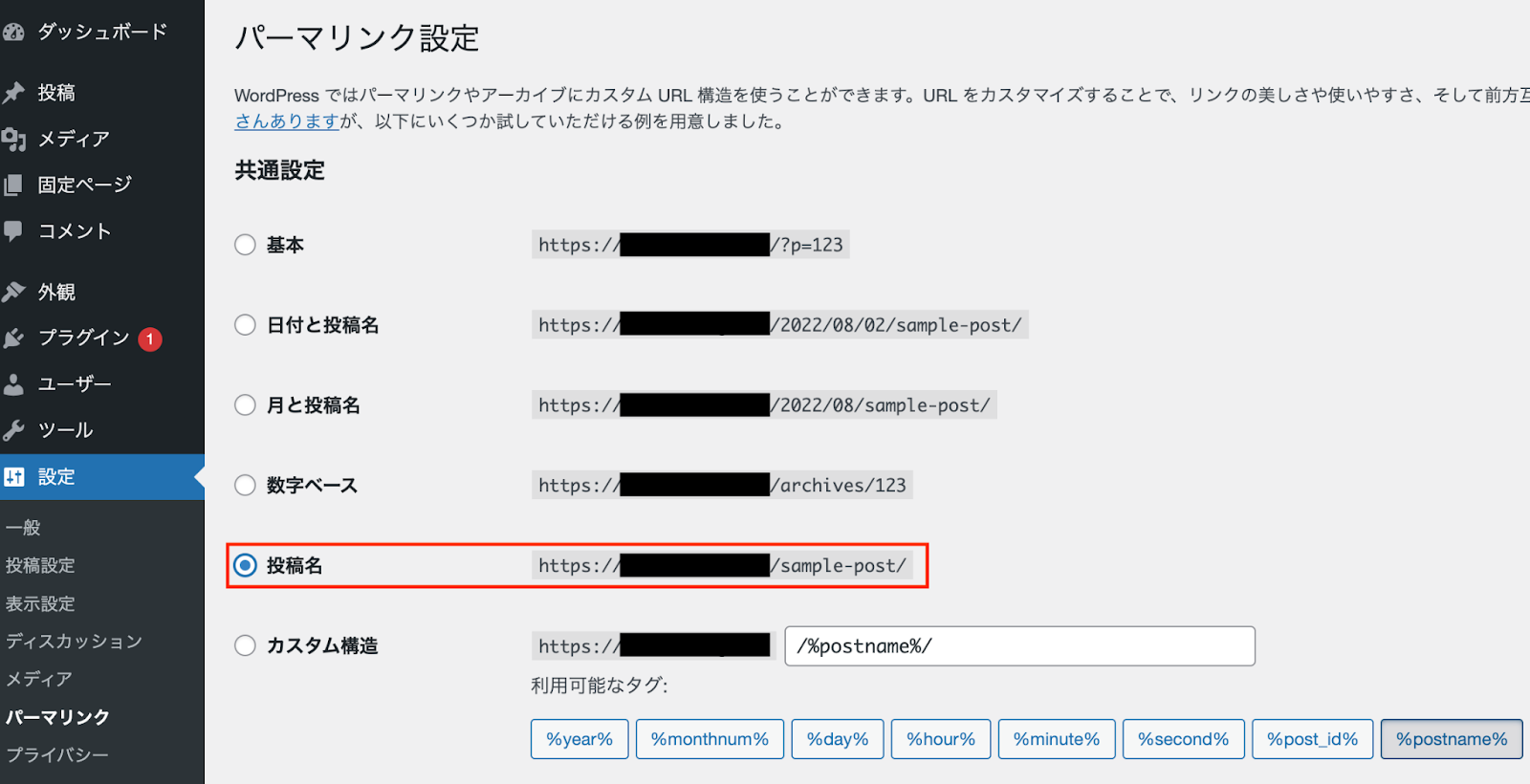Select the 月と投稿名 radio button

245,405
